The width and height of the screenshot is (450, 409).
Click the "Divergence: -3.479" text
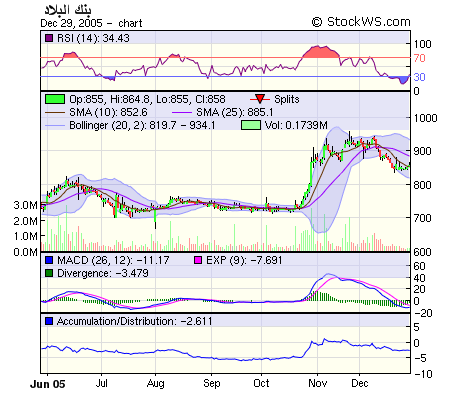pyautogui.click(x=103, y=273)
